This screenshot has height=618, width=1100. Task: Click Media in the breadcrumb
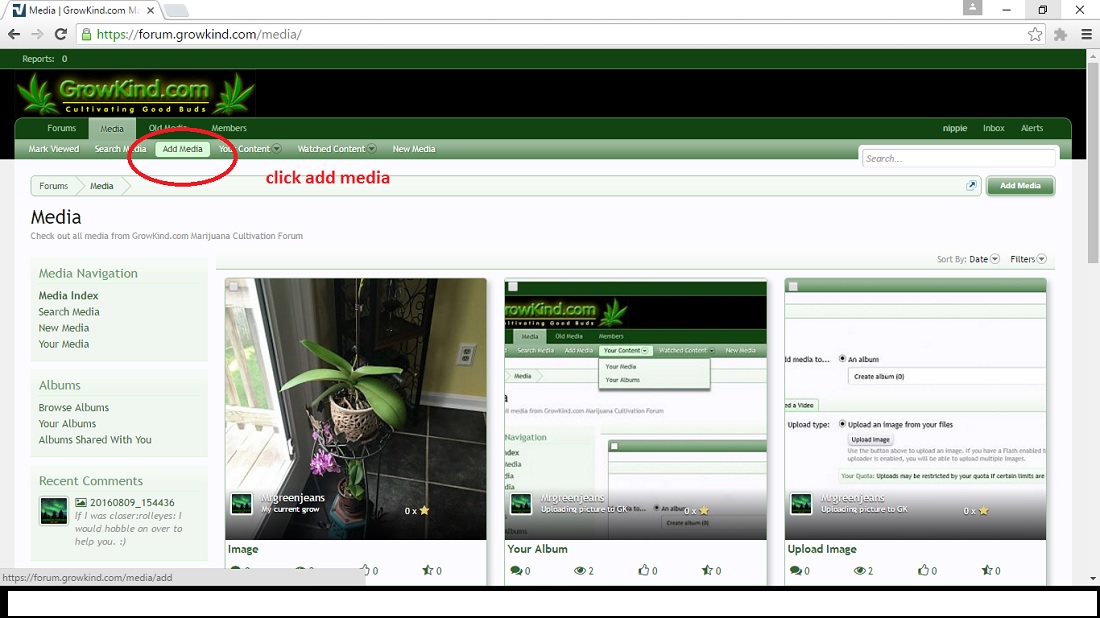tap(102, 186)
